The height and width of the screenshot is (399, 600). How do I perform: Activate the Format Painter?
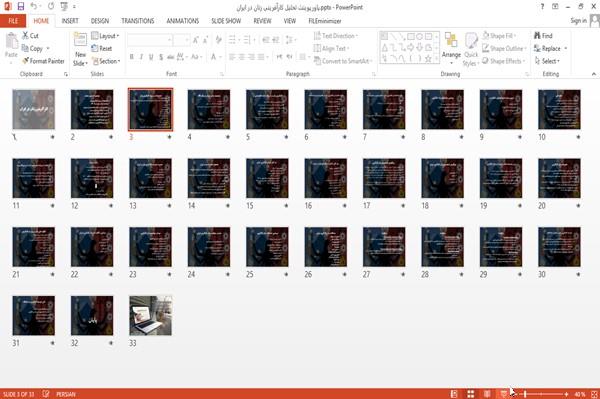click(x=43, y=61)
